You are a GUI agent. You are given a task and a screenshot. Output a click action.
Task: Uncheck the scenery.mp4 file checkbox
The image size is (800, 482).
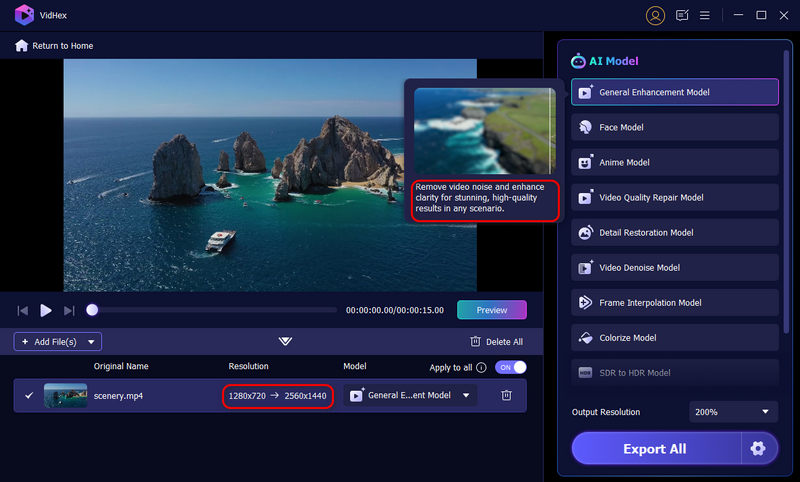28,396
